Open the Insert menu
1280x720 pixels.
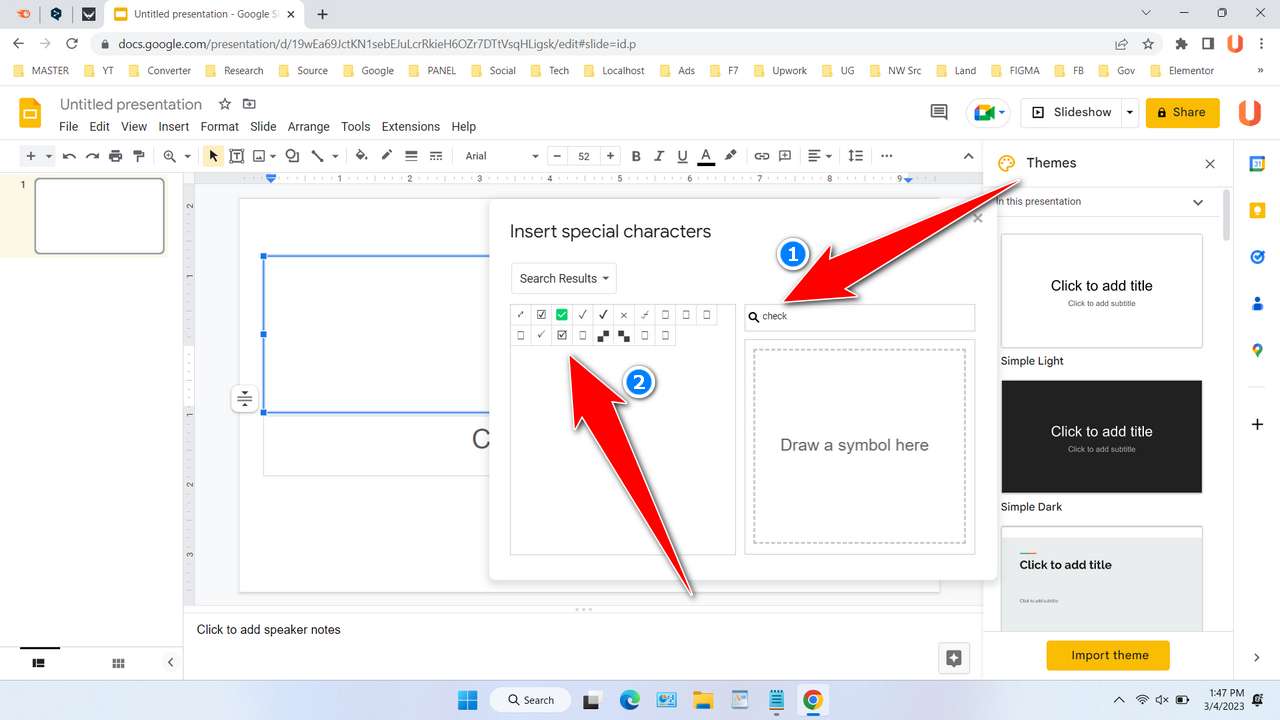pos(173,126)
